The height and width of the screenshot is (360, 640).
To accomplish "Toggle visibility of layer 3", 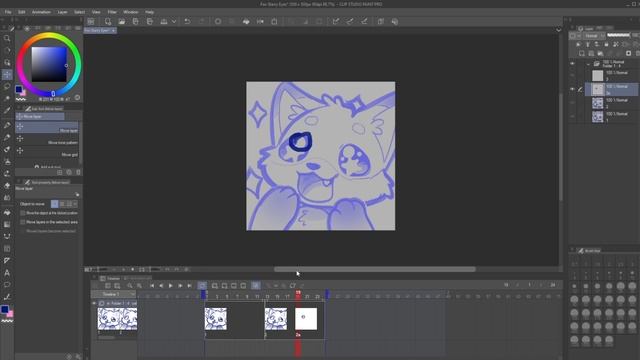I will point(572,76).
